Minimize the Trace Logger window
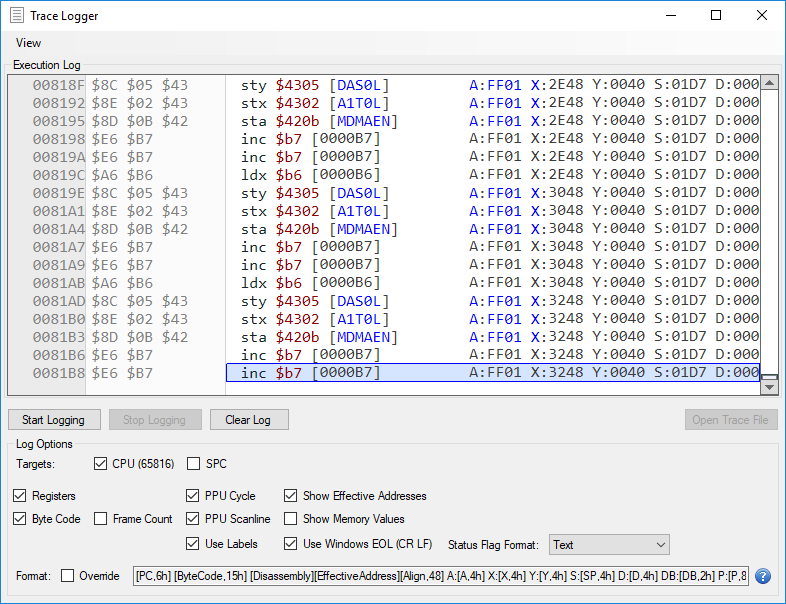This screenshot has width=786, height=604. pyautogui.click(x=671, y=16)
